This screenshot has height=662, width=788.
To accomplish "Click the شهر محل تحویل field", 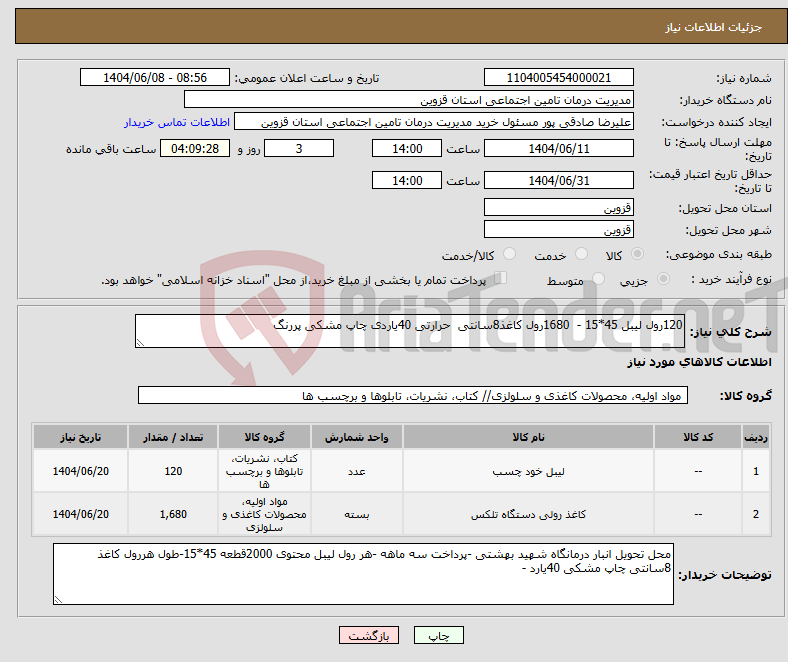I will point(558,229).
